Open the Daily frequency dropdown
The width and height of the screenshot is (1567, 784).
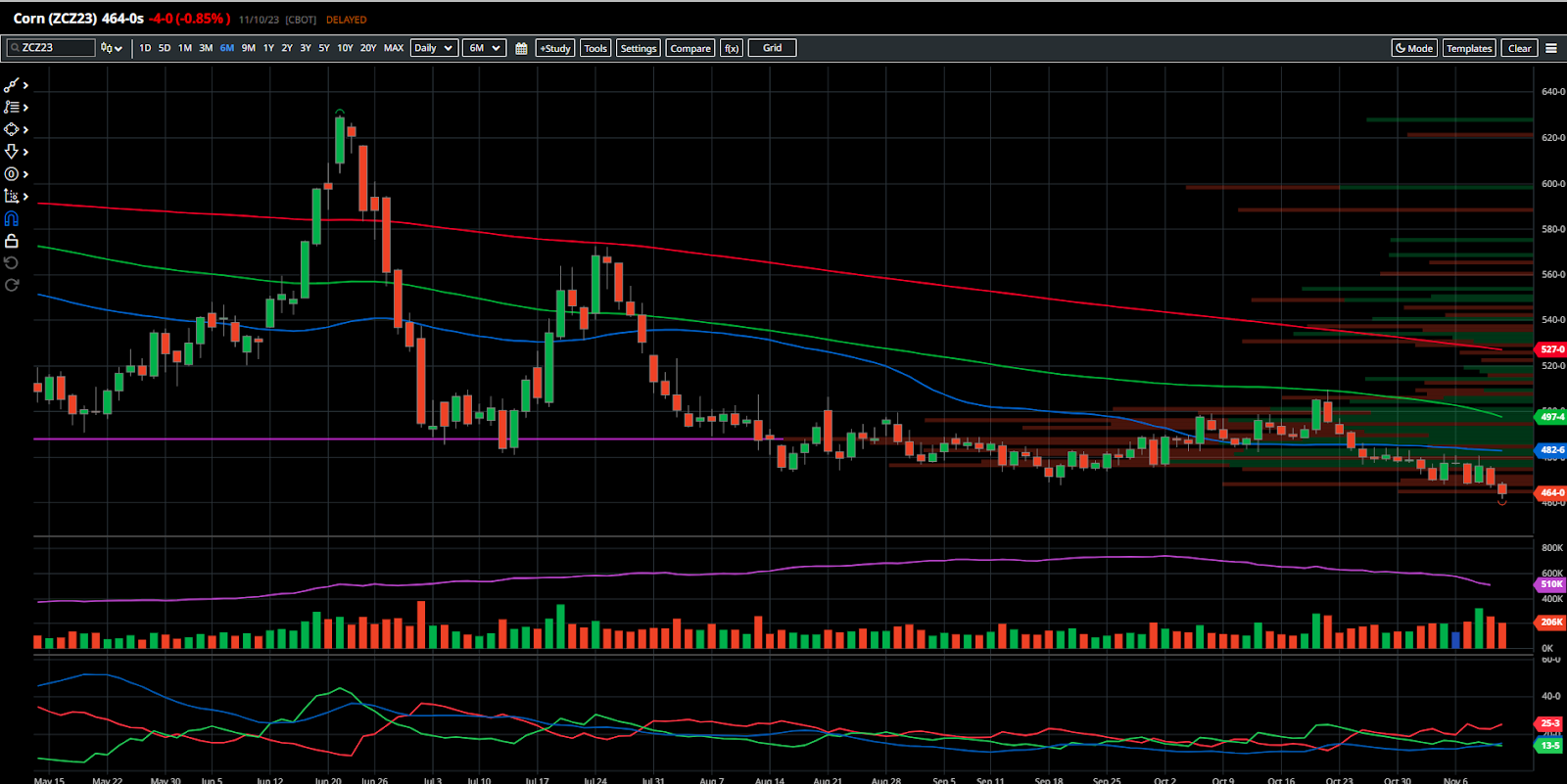click(434, 48)
